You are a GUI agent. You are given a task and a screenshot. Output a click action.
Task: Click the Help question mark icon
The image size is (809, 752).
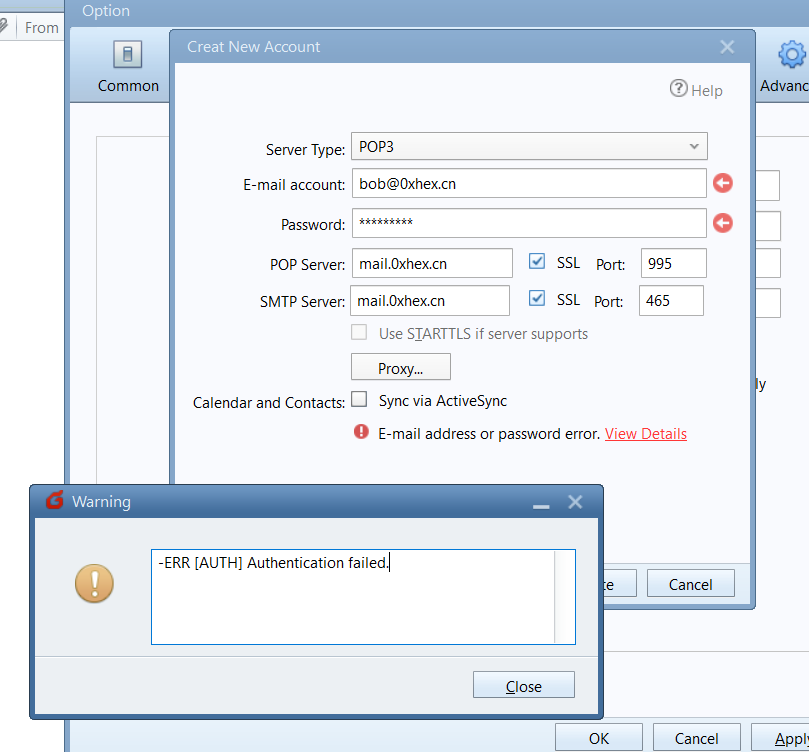pyautogui.click(x=679, y=89)
